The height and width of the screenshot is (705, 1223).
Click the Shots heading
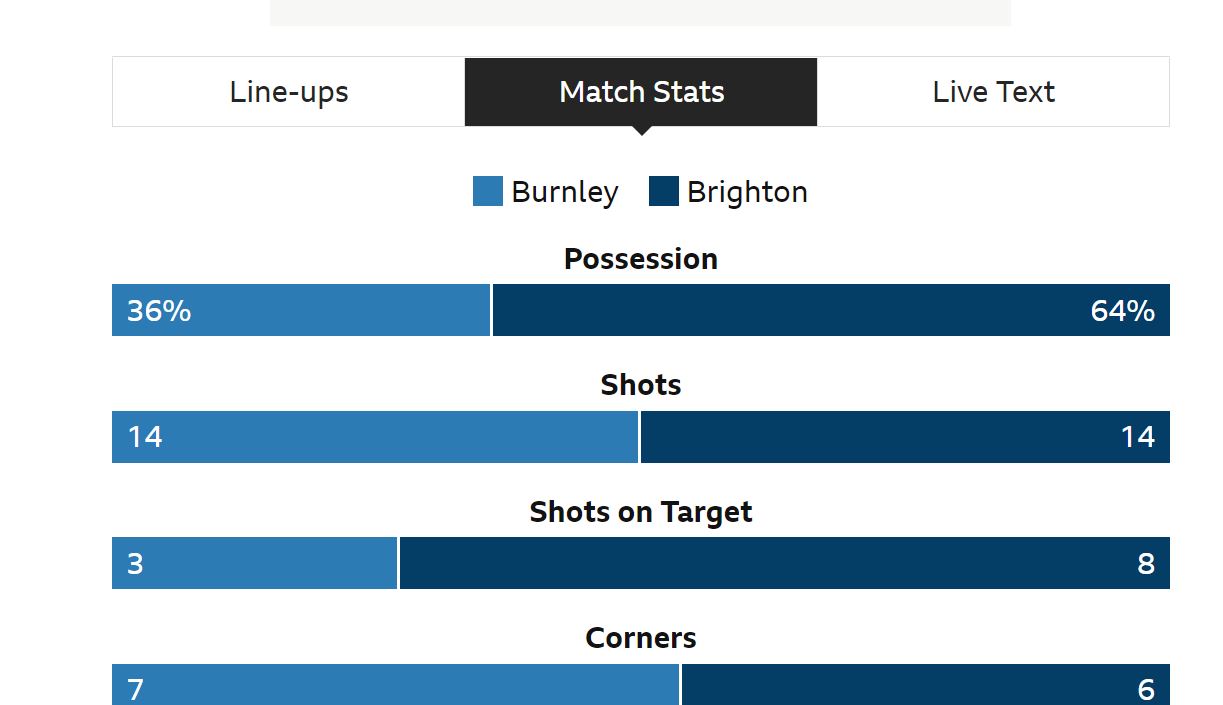(641, 385)
